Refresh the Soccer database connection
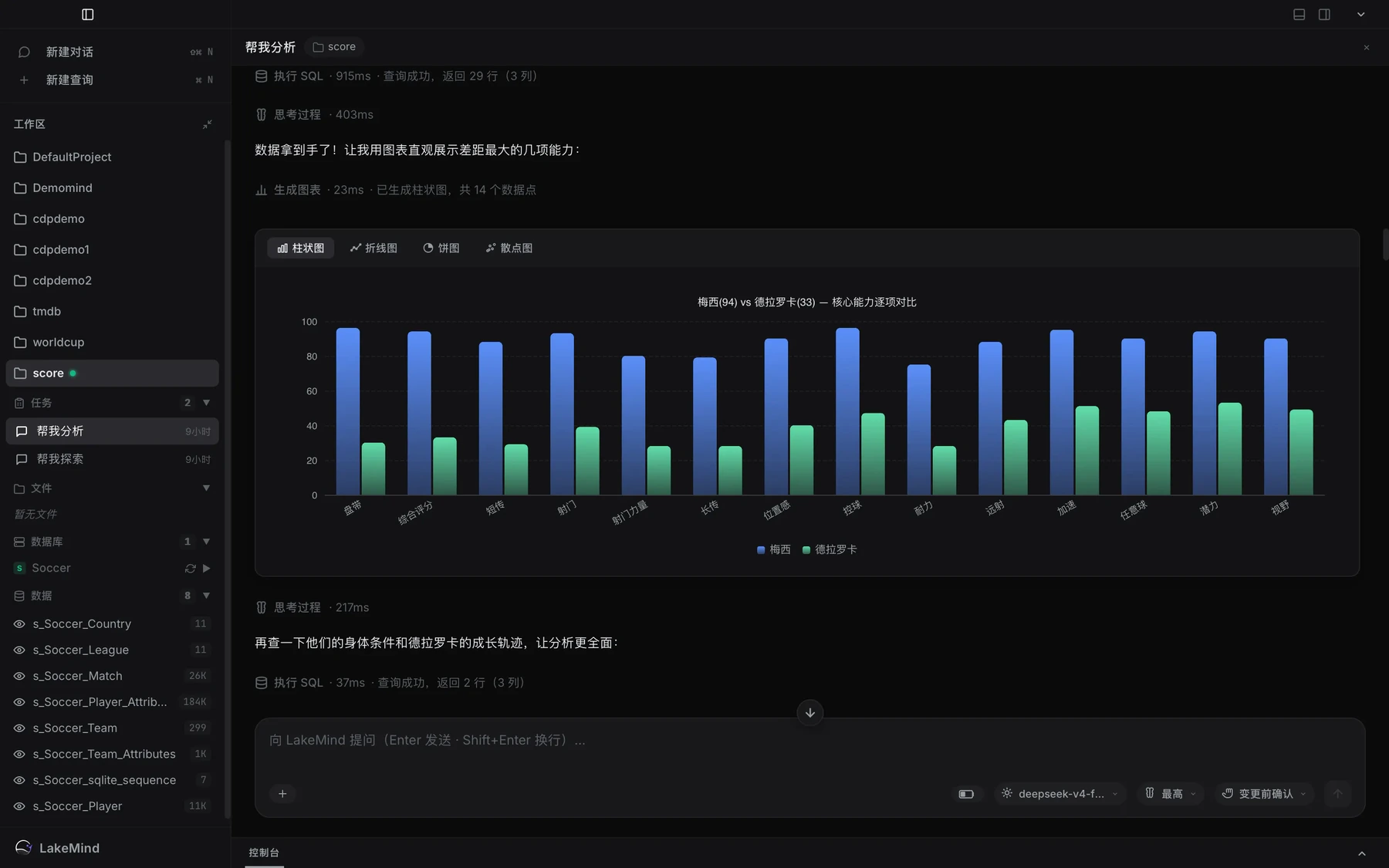The height and width of the screenshot is (868, 1389). point(190,568)
